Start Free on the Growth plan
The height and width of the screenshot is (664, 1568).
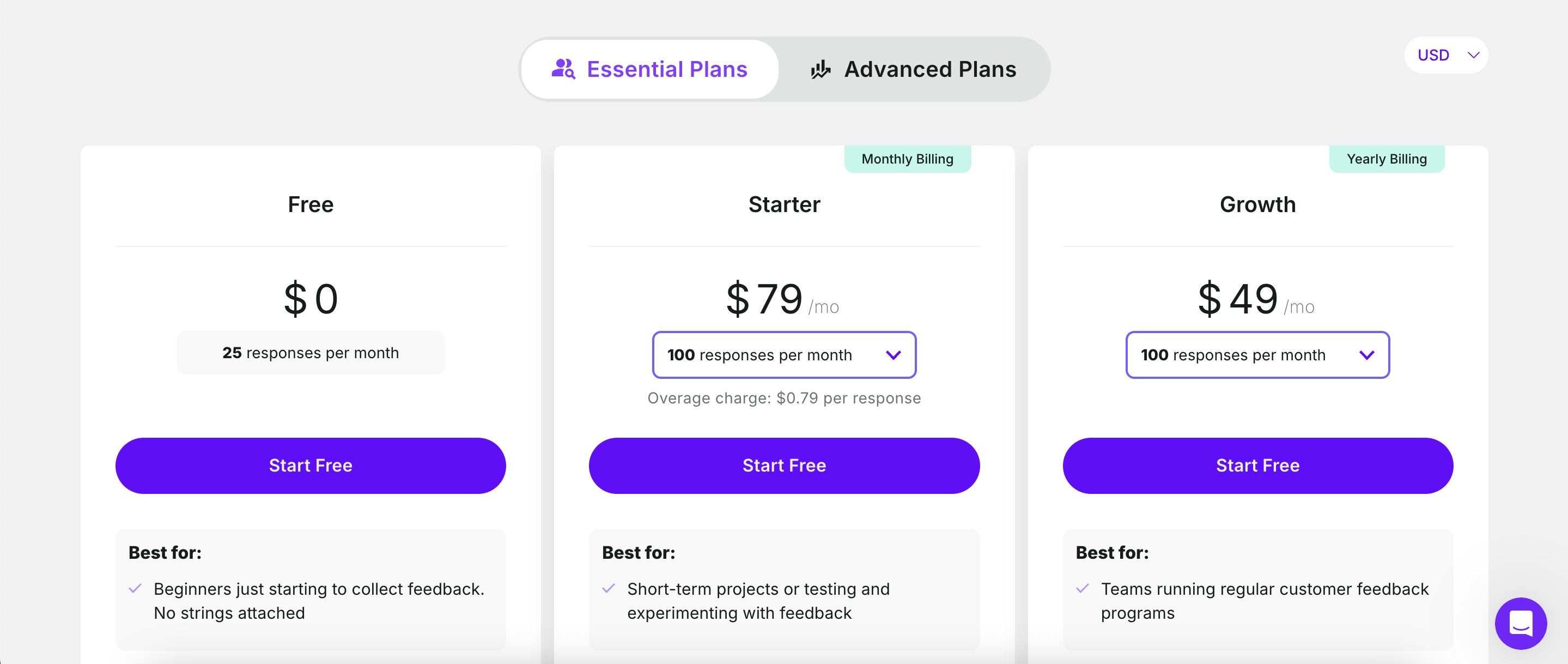[1257, 466]
